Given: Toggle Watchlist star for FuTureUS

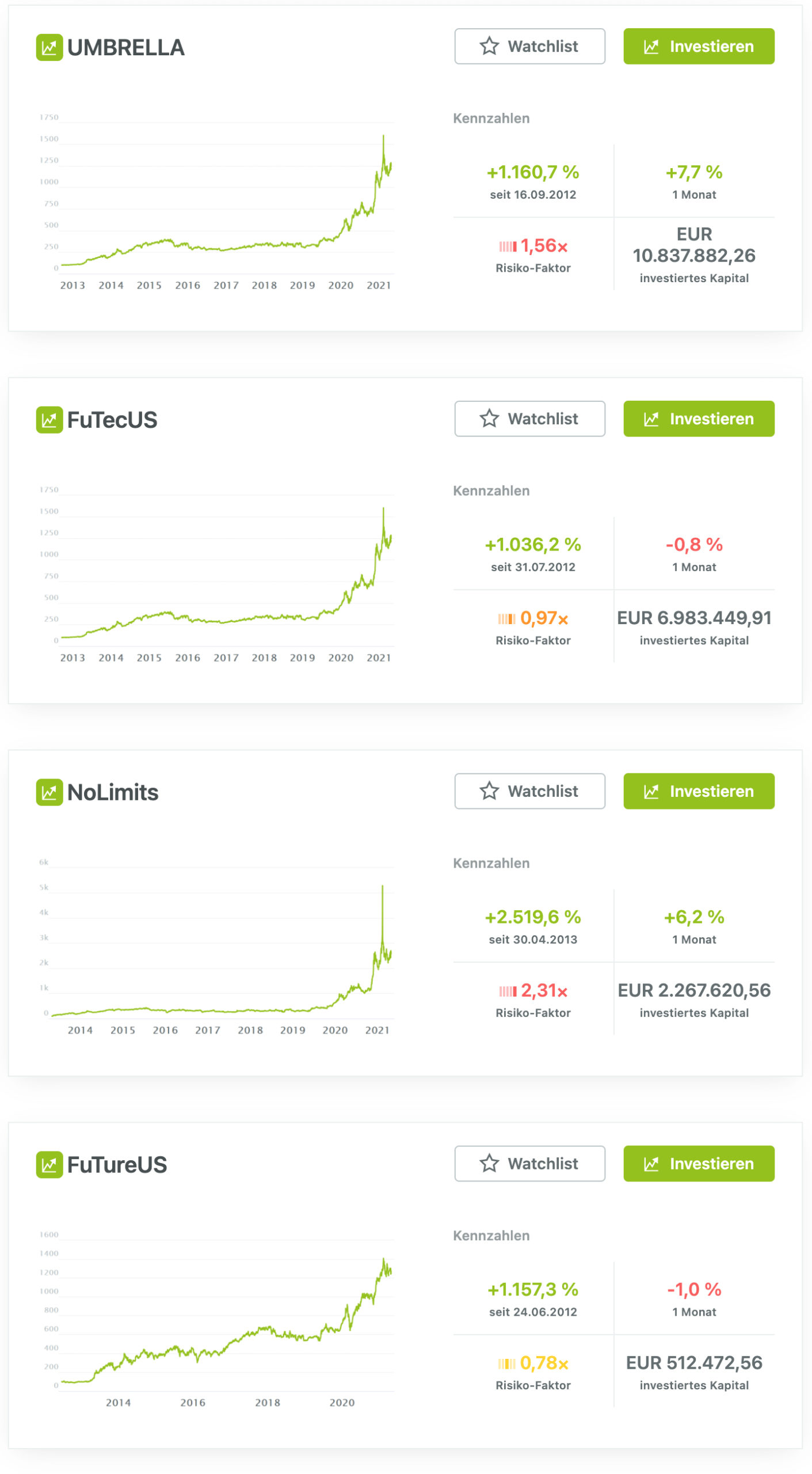Looking at the screenshot, I should 529,1164.
